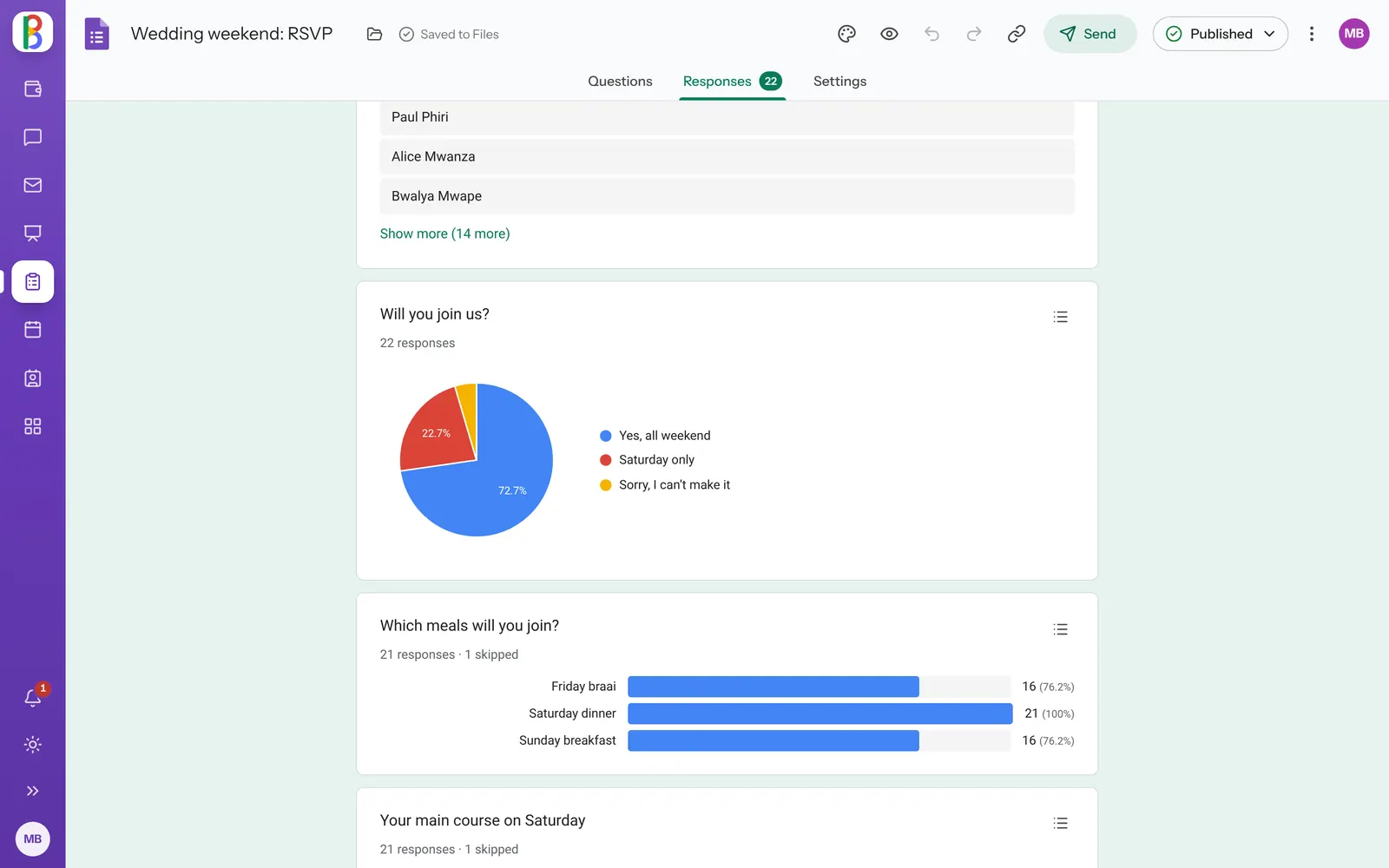1389x868 pixels.
Task: Click the Which meals will you join? heading
Action: 470,626
